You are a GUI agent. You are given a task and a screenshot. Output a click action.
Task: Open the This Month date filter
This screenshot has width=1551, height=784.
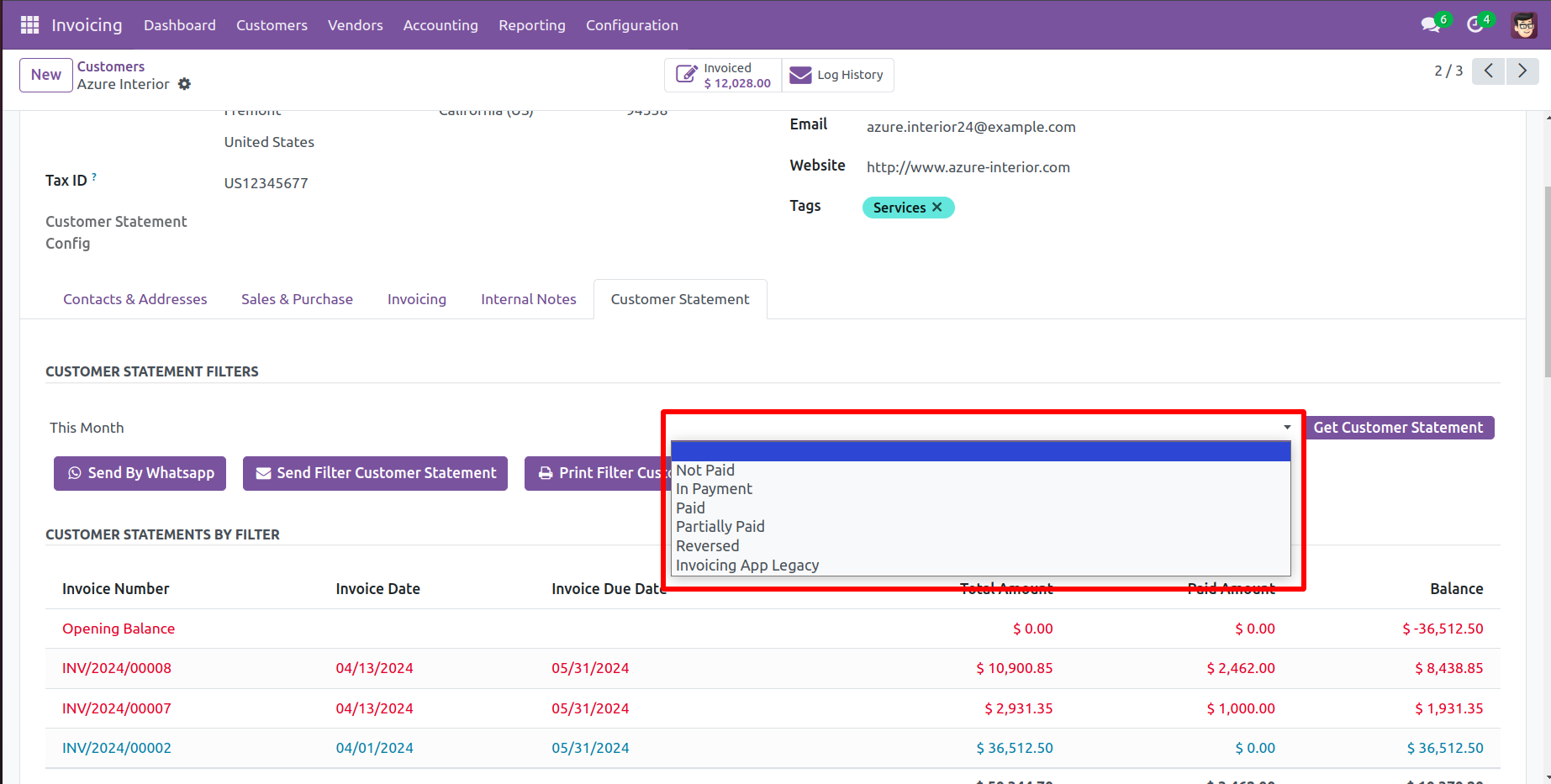[x=87, y=428]
